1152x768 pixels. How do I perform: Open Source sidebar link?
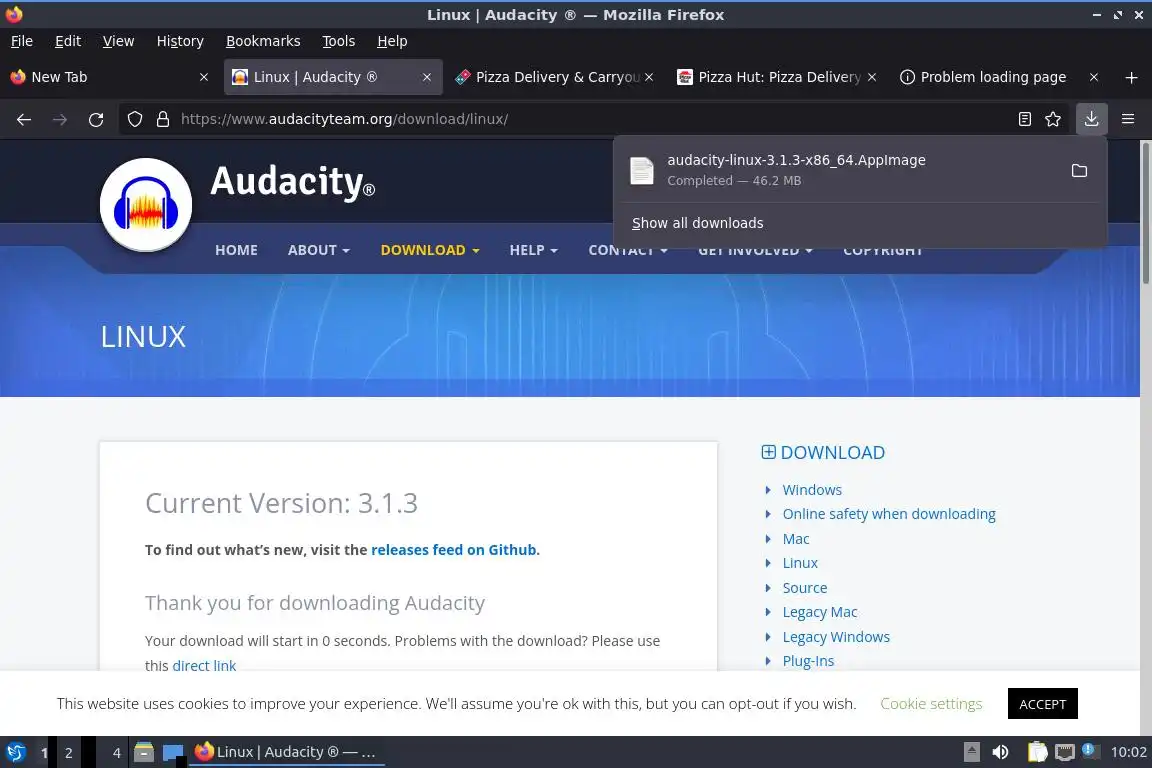804,588
